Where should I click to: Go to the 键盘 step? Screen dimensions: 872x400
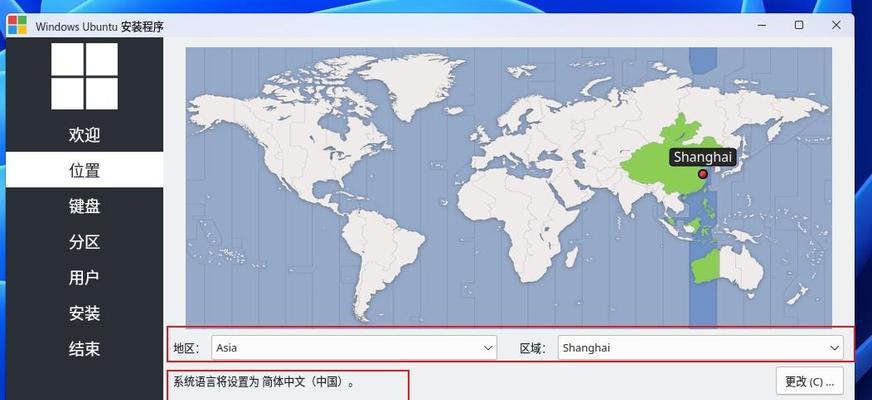(85, 206)
